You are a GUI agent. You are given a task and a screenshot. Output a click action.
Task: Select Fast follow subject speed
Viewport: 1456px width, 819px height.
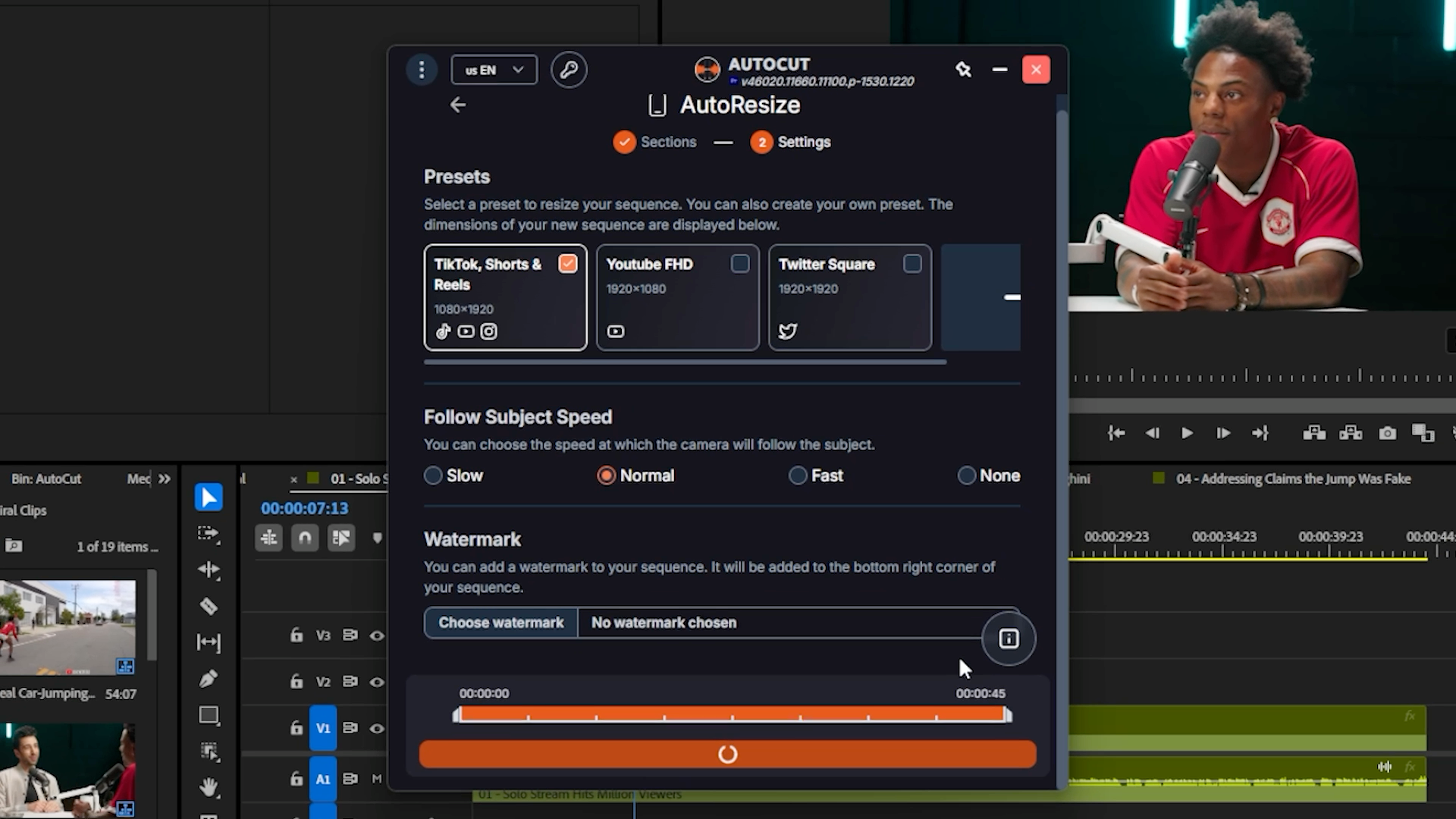798,475
